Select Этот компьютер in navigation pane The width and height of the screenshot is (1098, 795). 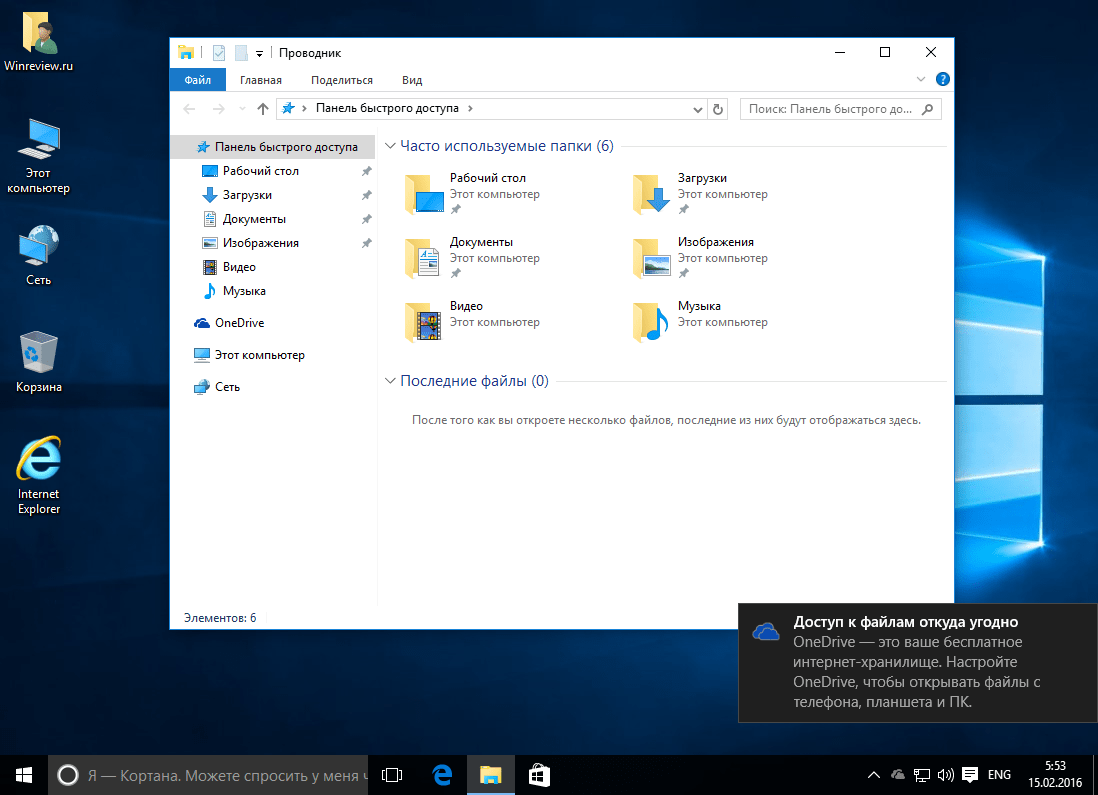(x=259, y=355)
